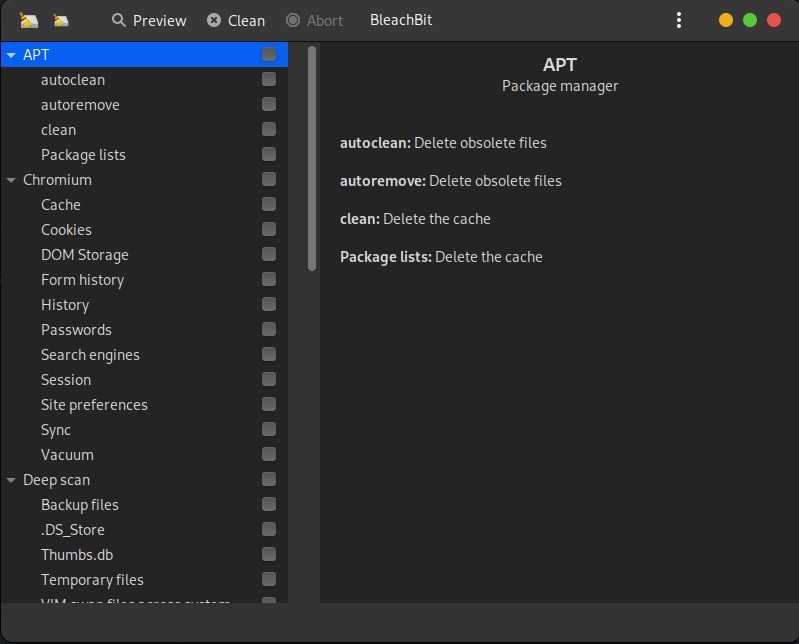Screen dimensions: 799x644
Task: Check the DOM Storage checkbox
Action: point(269,254)
